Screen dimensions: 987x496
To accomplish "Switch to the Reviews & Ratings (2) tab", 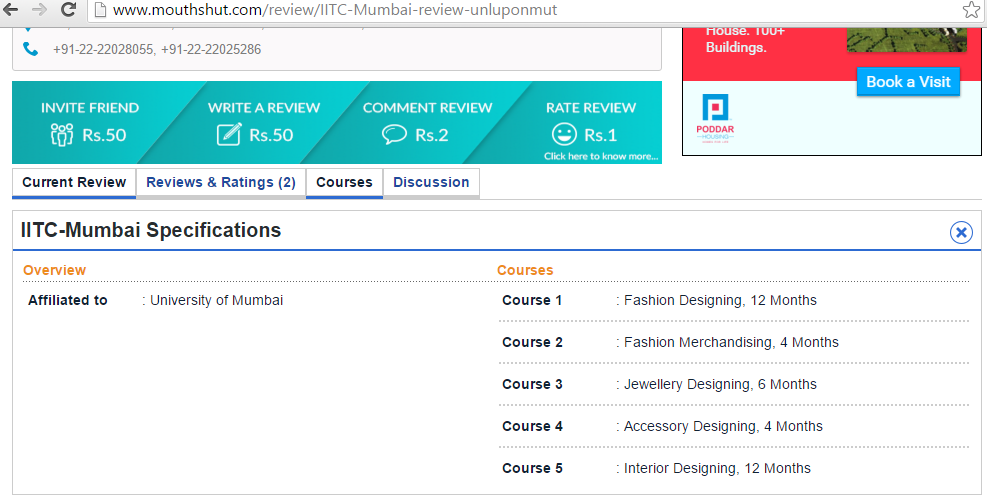I will 221,183.
